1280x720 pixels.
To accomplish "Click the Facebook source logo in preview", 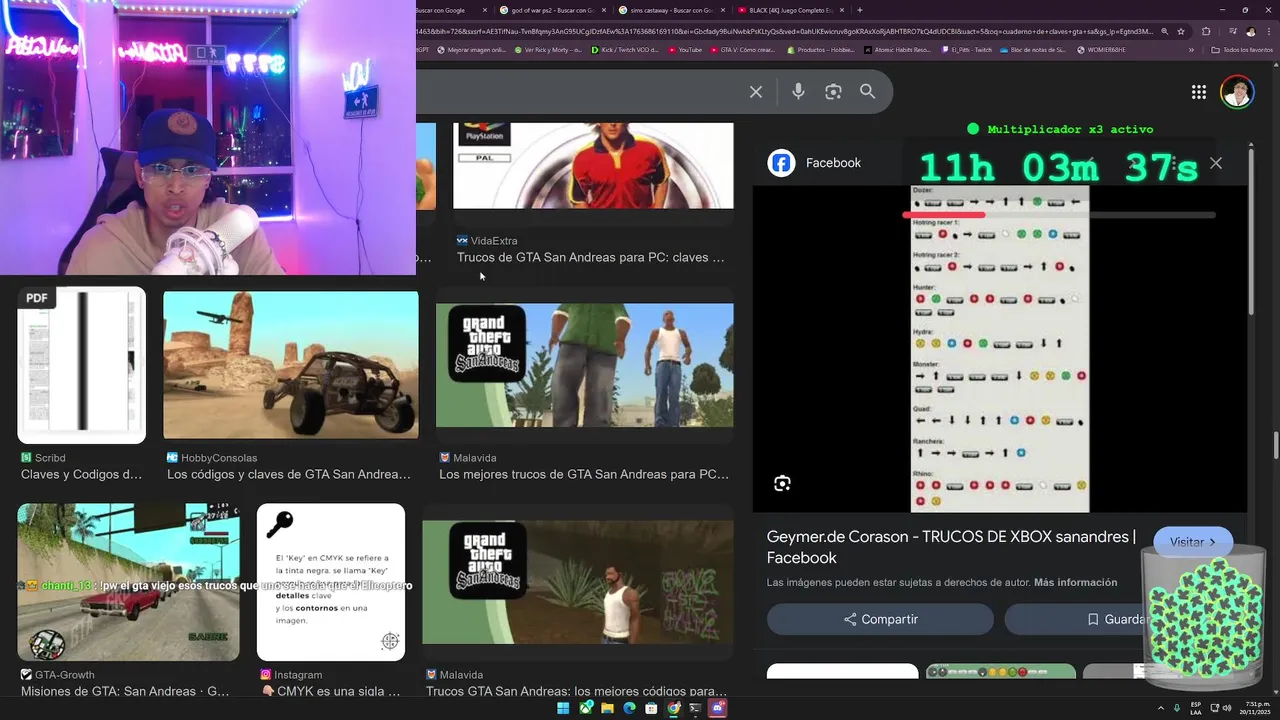I will pos(781,163).
